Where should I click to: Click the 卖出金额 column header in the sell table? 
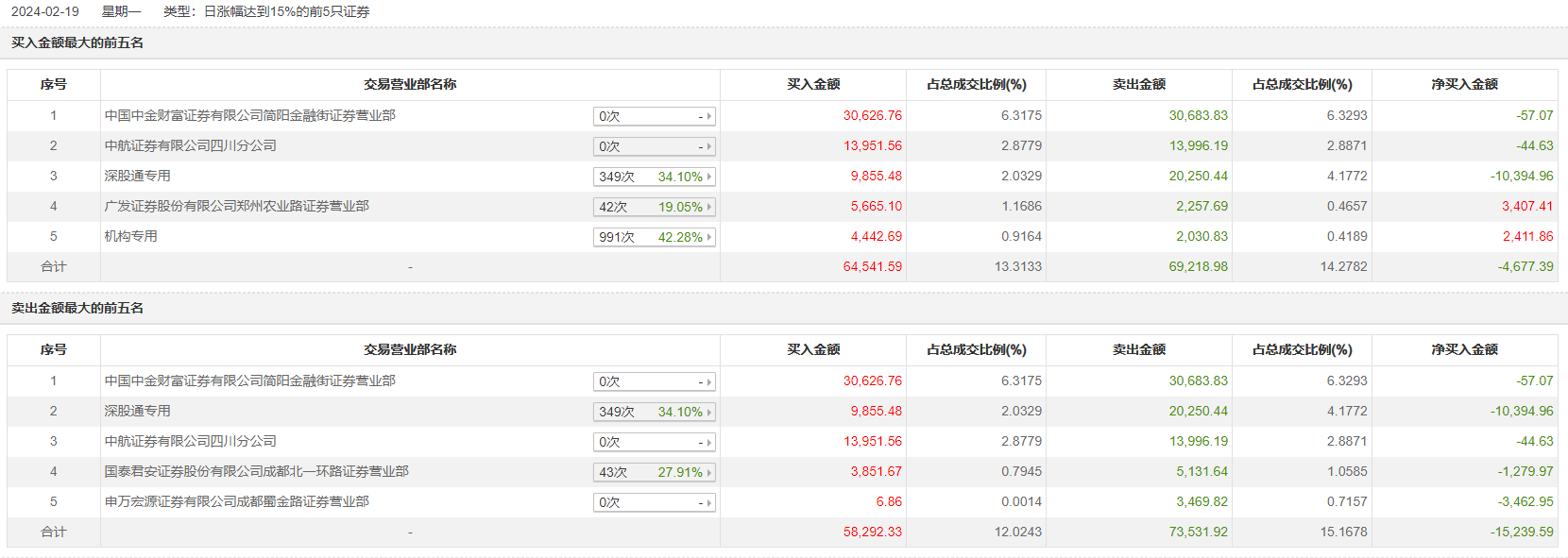tap(1138, 349)
